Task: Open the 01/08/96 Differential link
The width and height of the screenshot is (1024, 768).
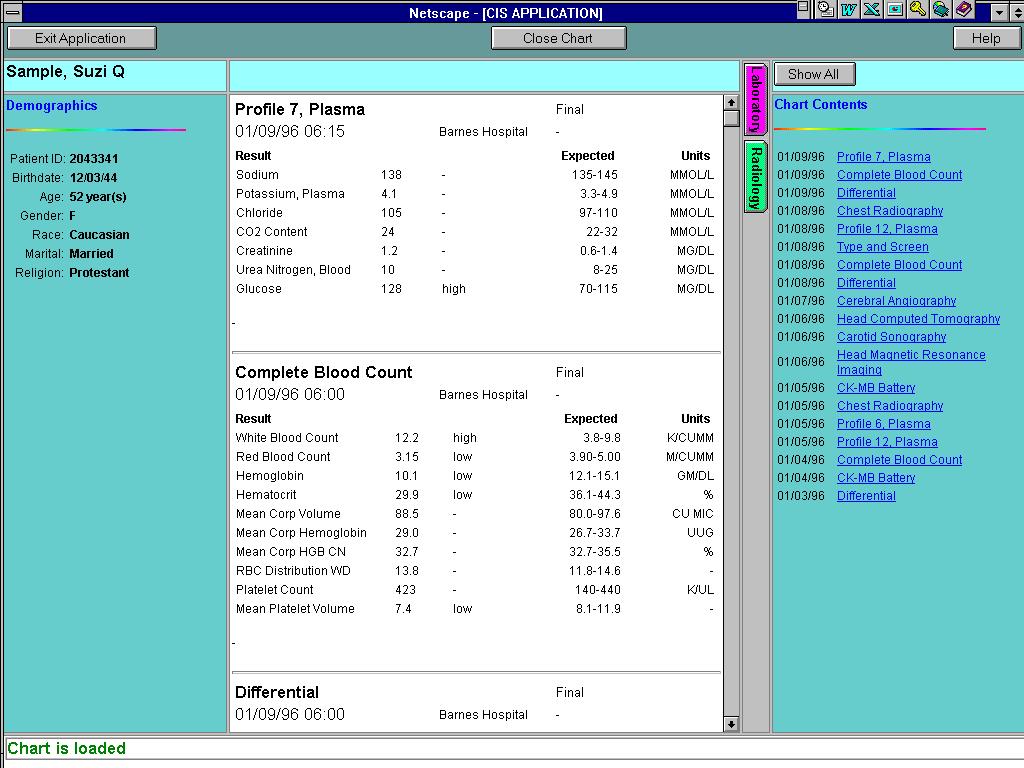Action: (x=866, y=283)
